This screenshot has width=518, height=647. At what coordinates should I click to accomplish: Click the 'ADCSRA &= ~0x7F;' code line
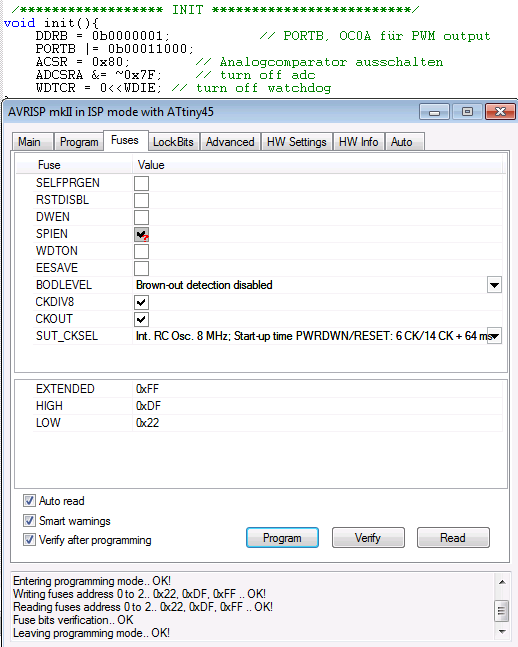click(99, 75)
